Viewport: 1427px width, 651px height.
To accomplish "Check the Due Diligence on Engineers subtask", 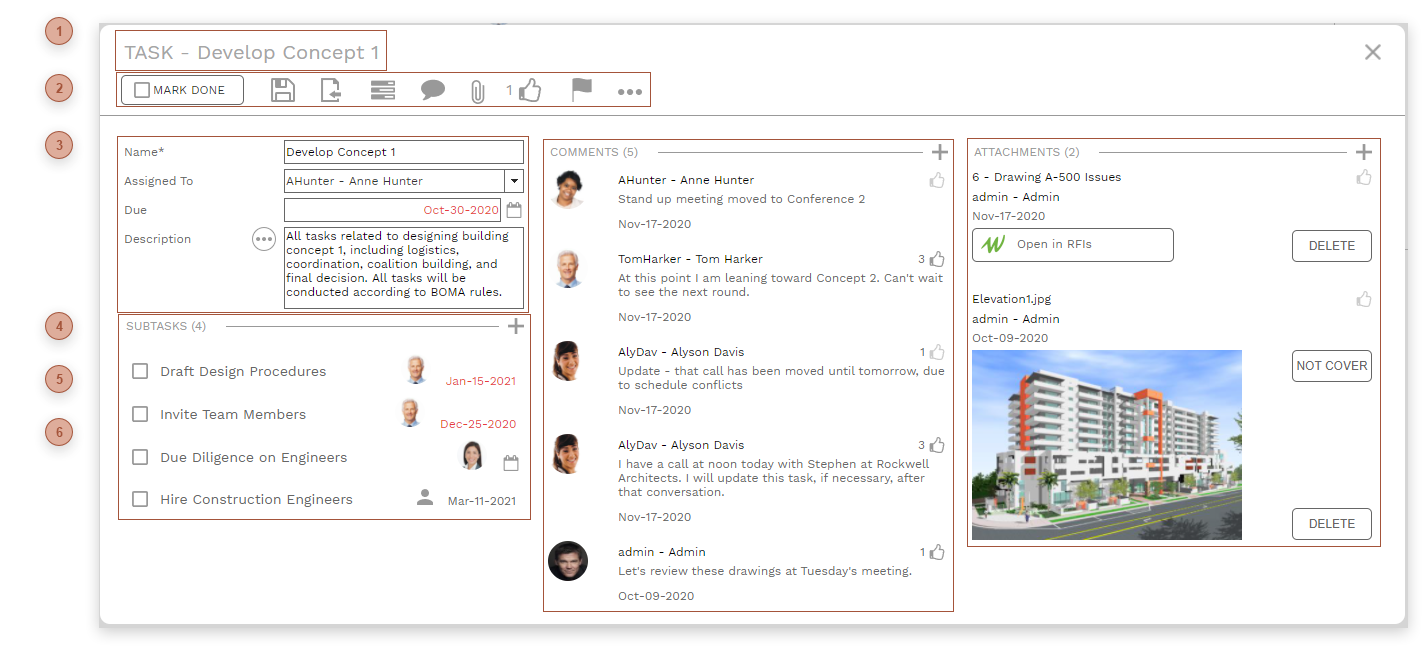I will point(140,457).
